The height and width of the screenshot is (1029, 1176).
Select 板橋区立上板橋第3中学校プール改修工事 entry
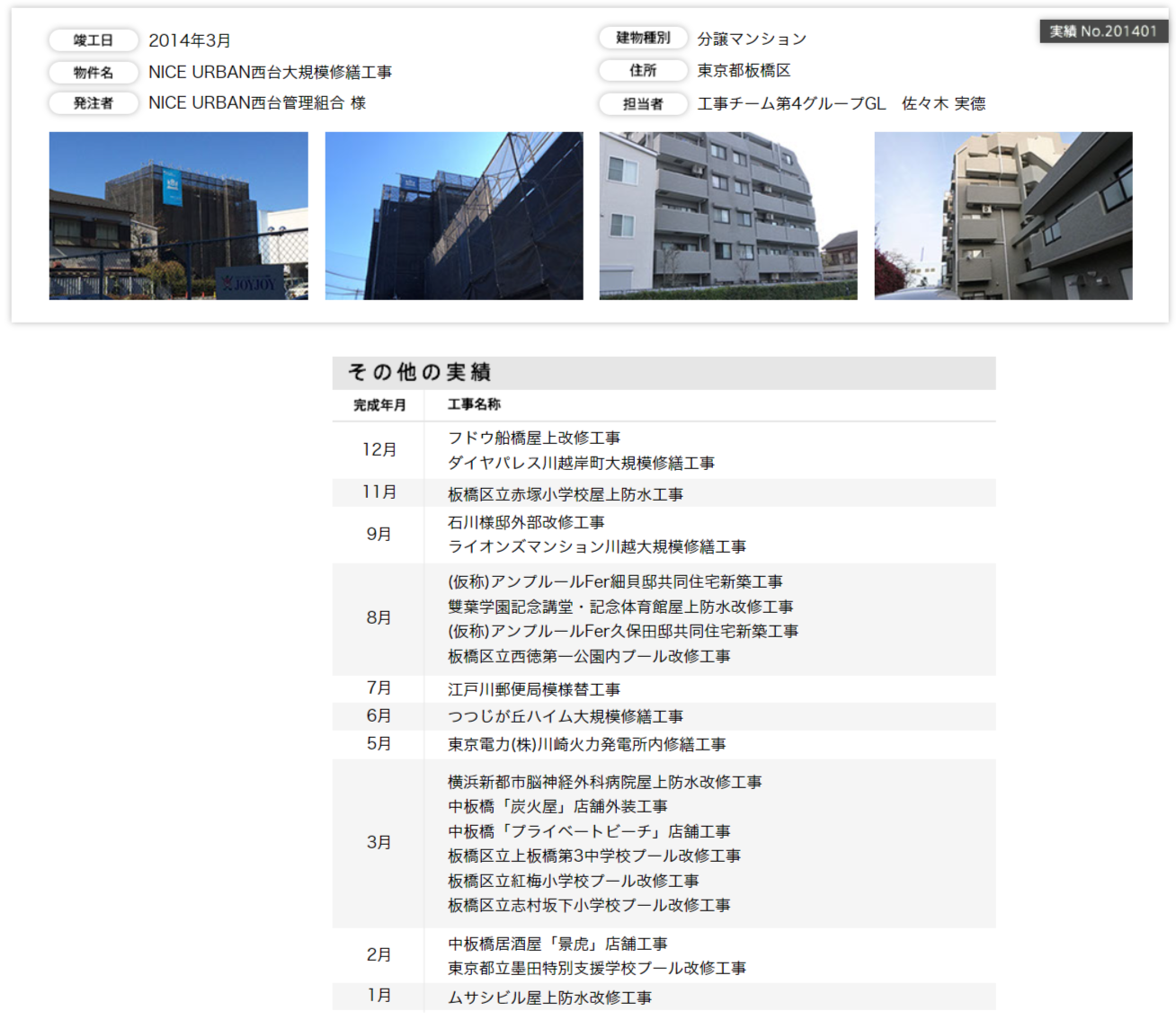tap(594, 856)
